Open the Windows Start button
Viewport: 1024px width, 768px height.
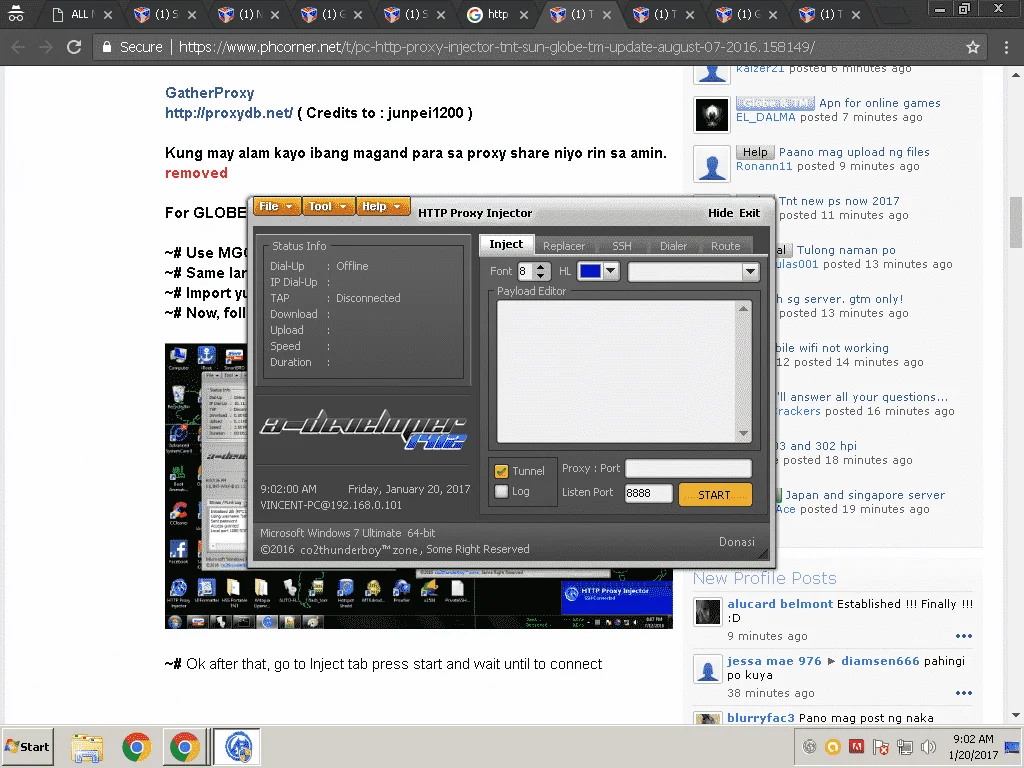point(27,746)
